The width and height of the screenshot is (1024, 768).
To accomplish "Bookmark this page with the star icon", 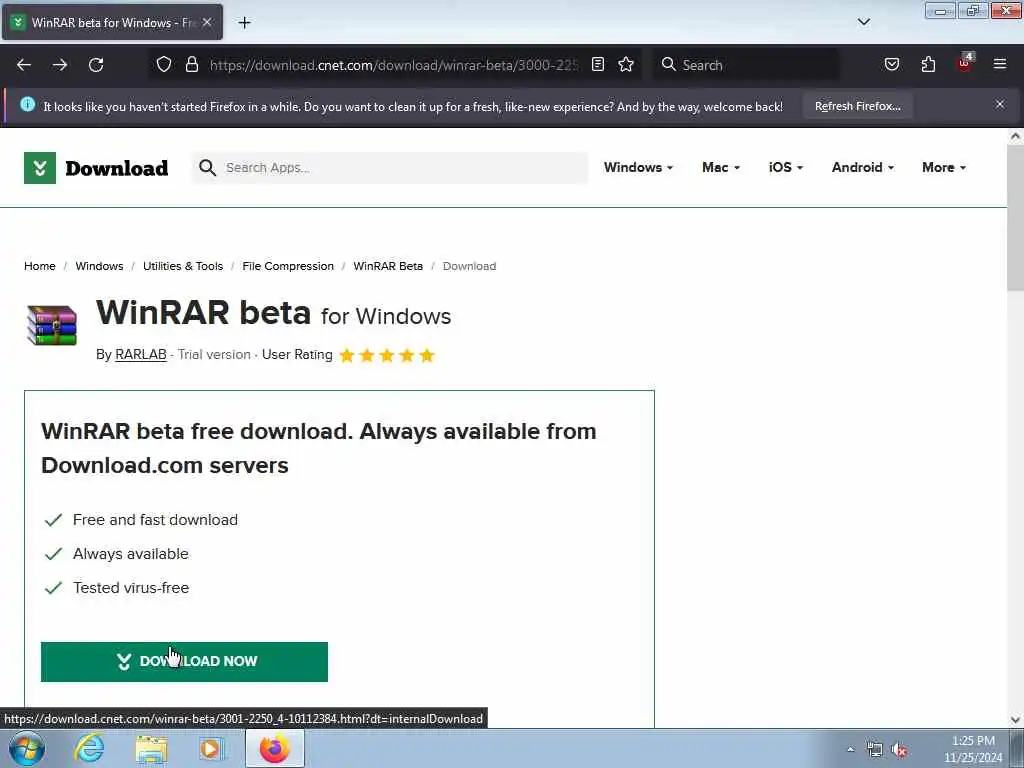I will tap(626, 64).
